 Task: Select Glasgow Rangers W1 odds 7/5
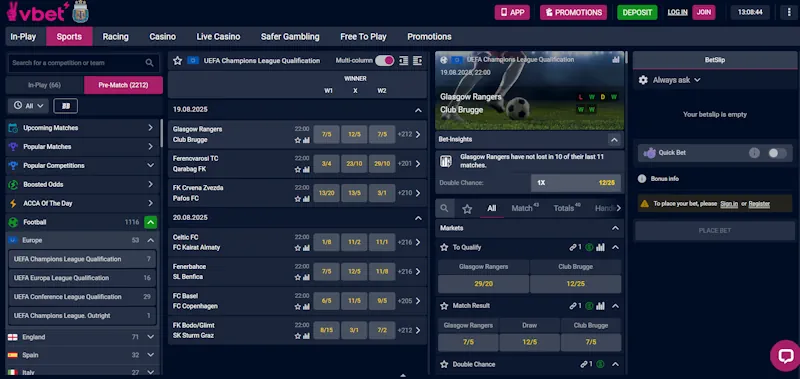pos(327,135)
